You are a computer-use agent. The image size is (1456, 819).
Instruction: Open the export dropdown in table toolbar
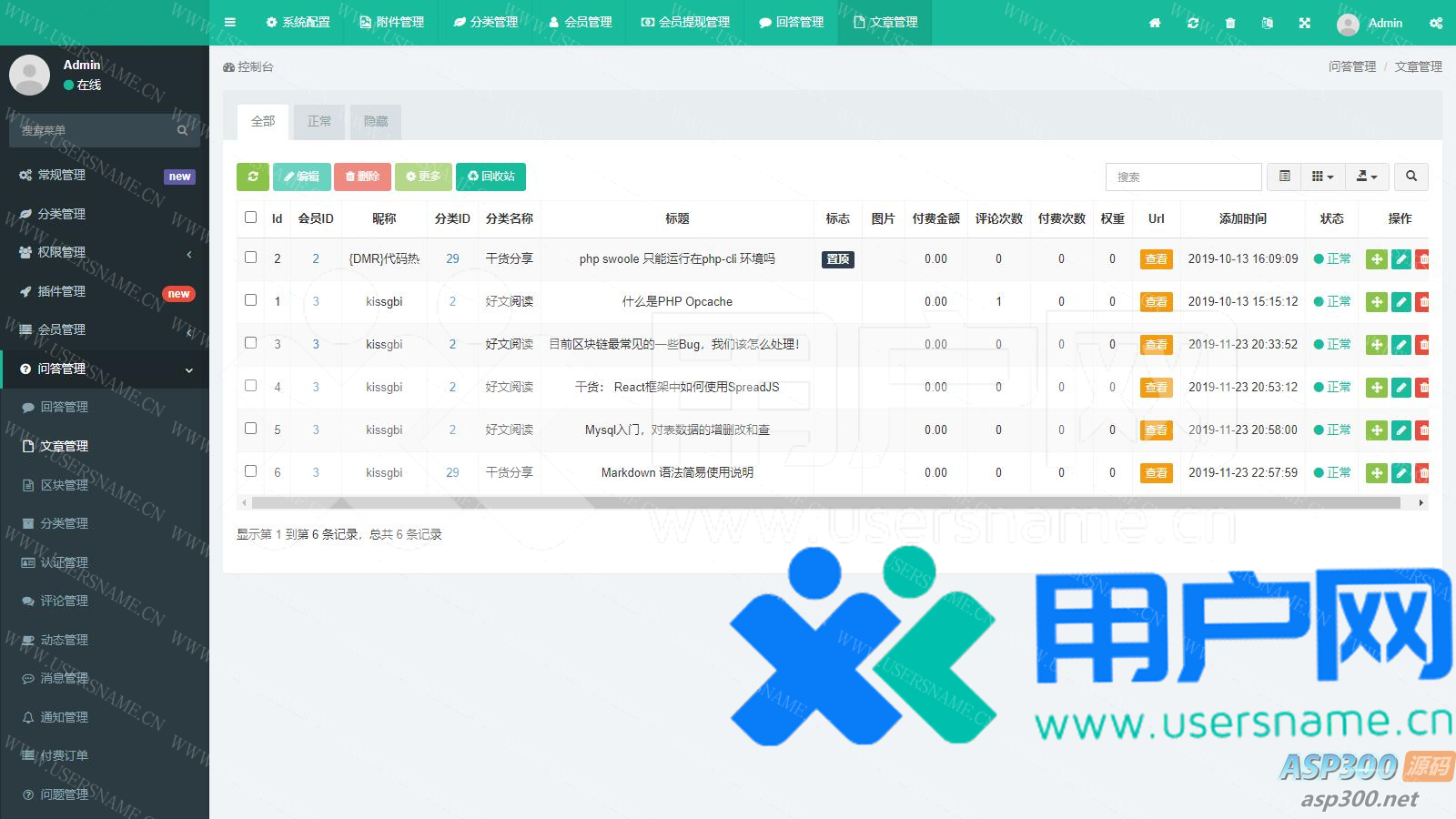tap(1367, 177)
